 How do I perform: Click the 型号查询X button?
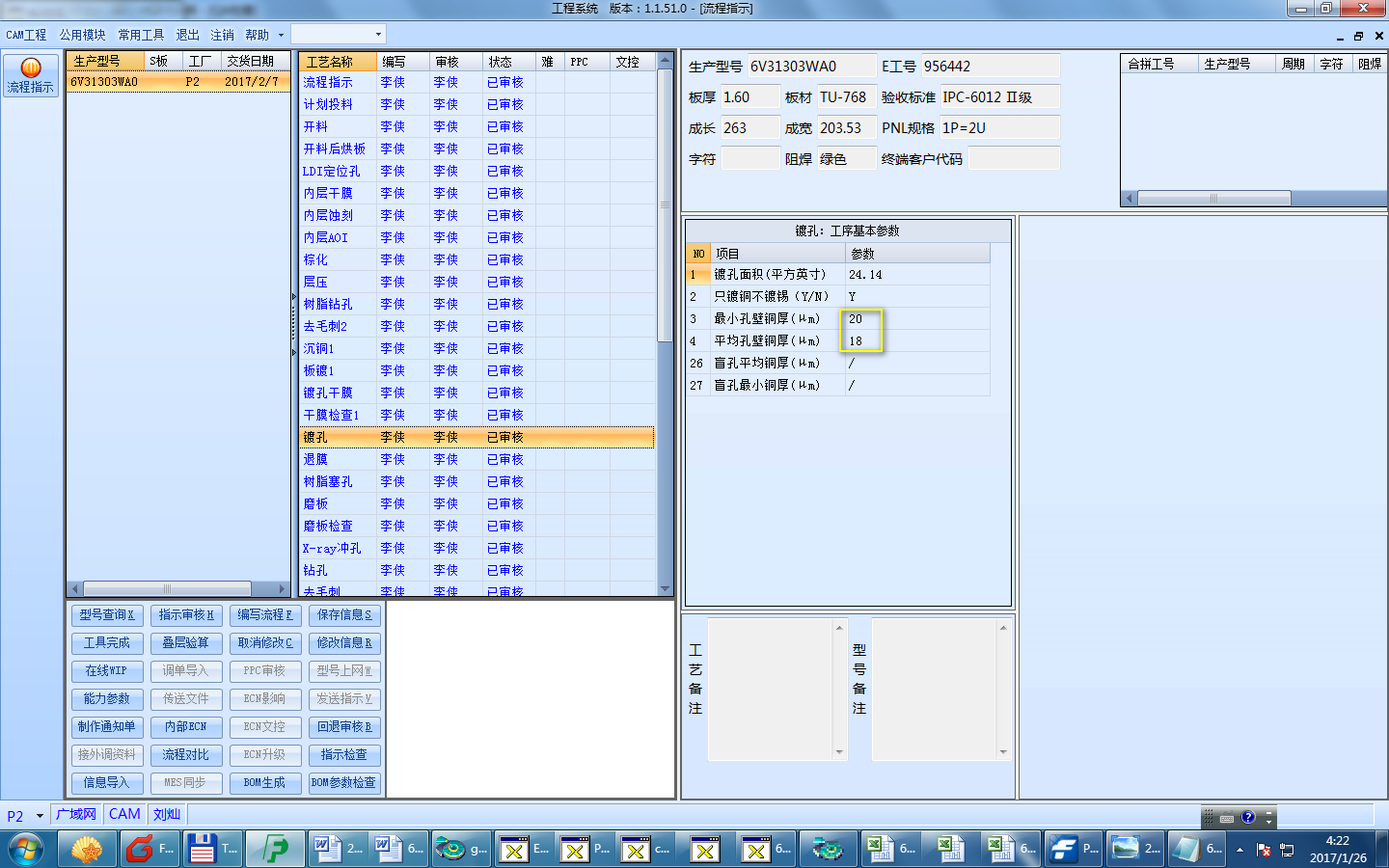pos(107,615)
